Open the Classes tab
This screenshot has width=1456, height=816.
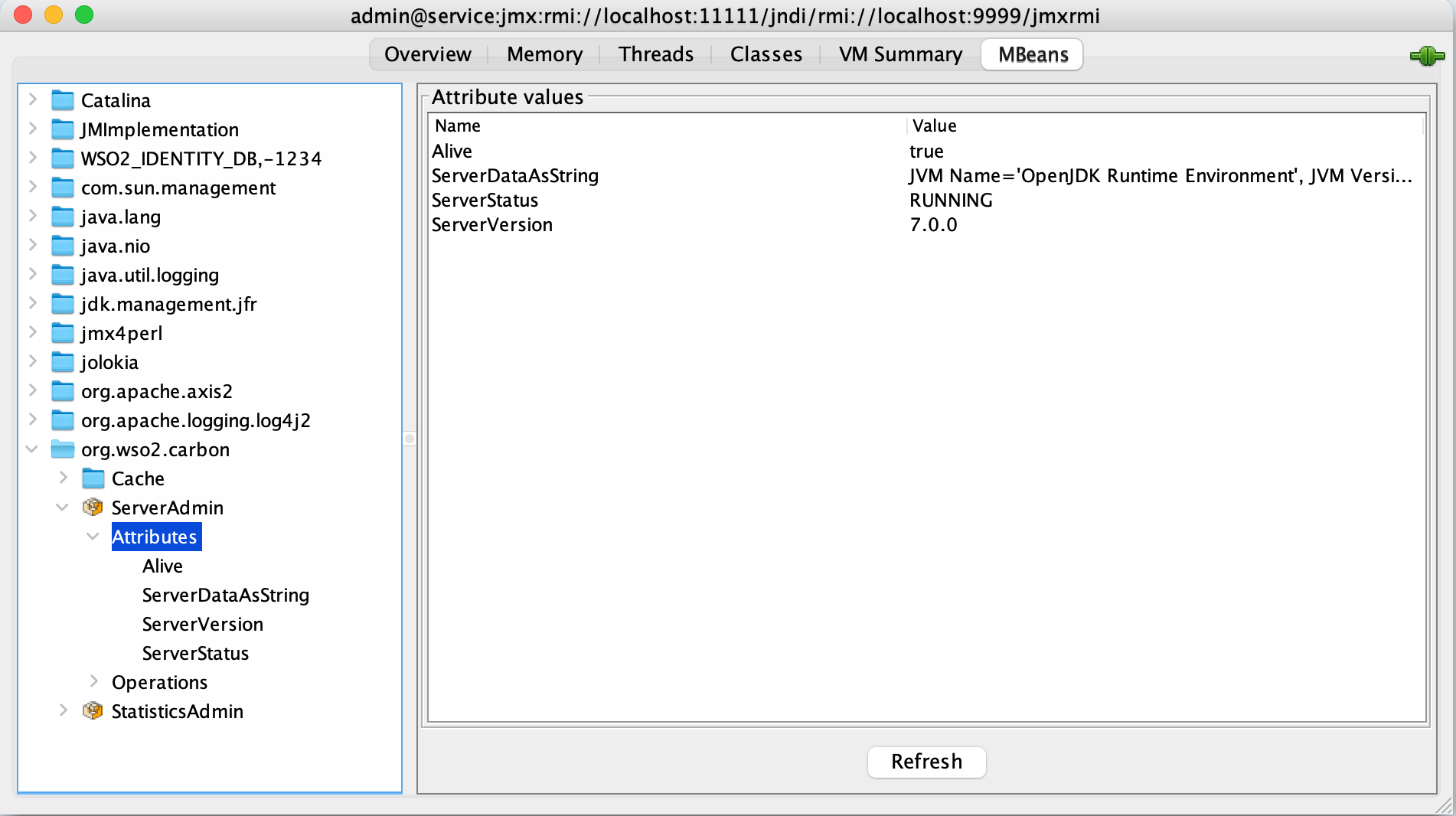766,54
